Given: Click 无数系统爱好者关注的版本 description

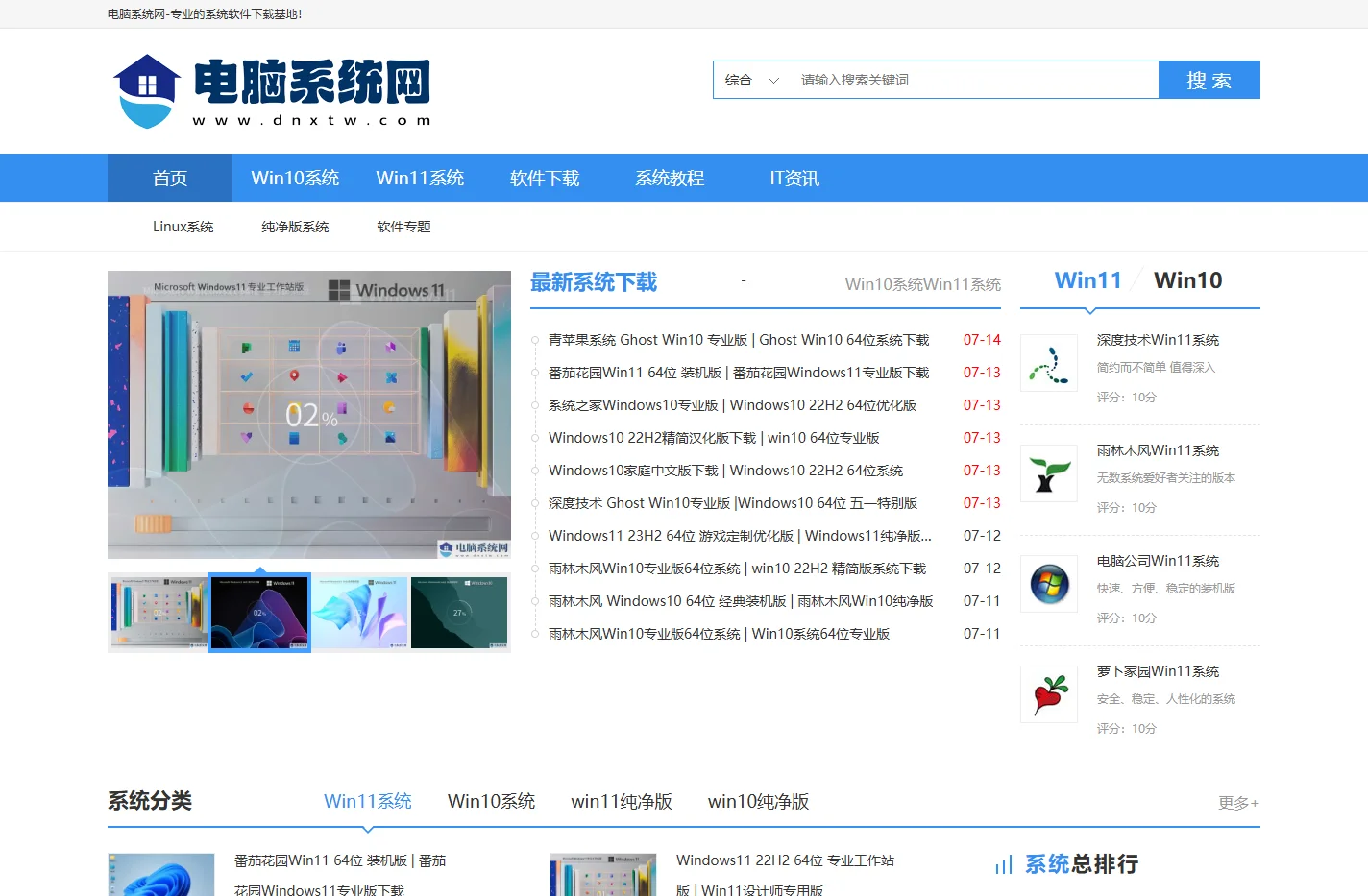Looking at the screenshot, I should [x=1166, y=478].
